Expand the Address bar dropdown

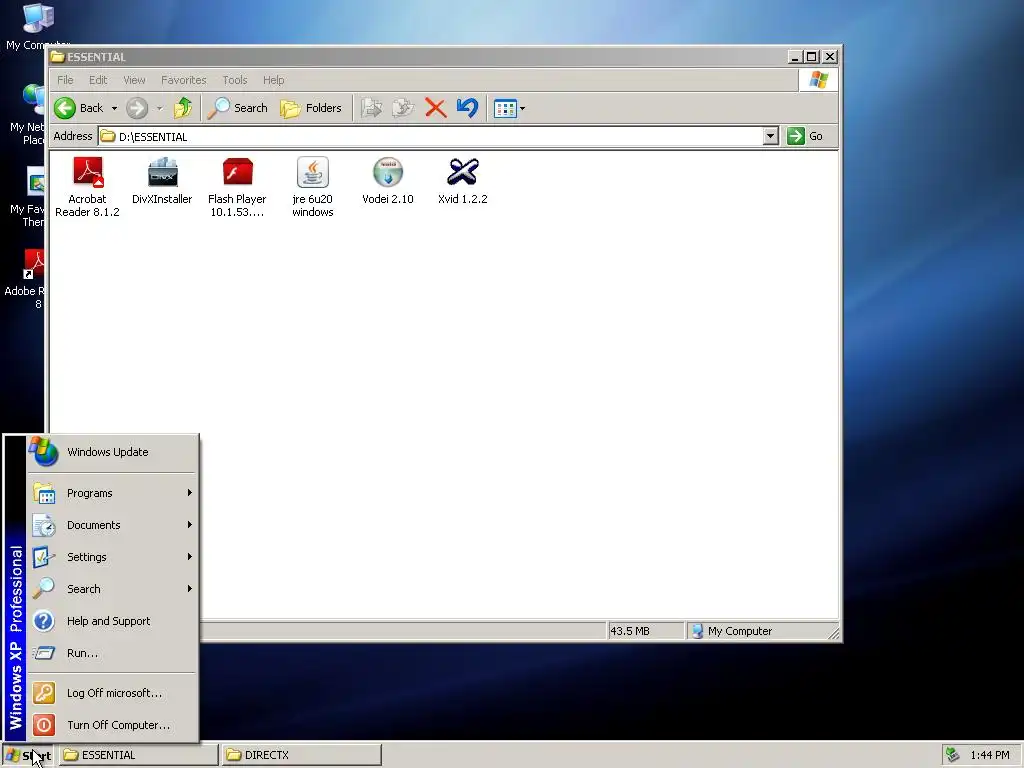771,136
